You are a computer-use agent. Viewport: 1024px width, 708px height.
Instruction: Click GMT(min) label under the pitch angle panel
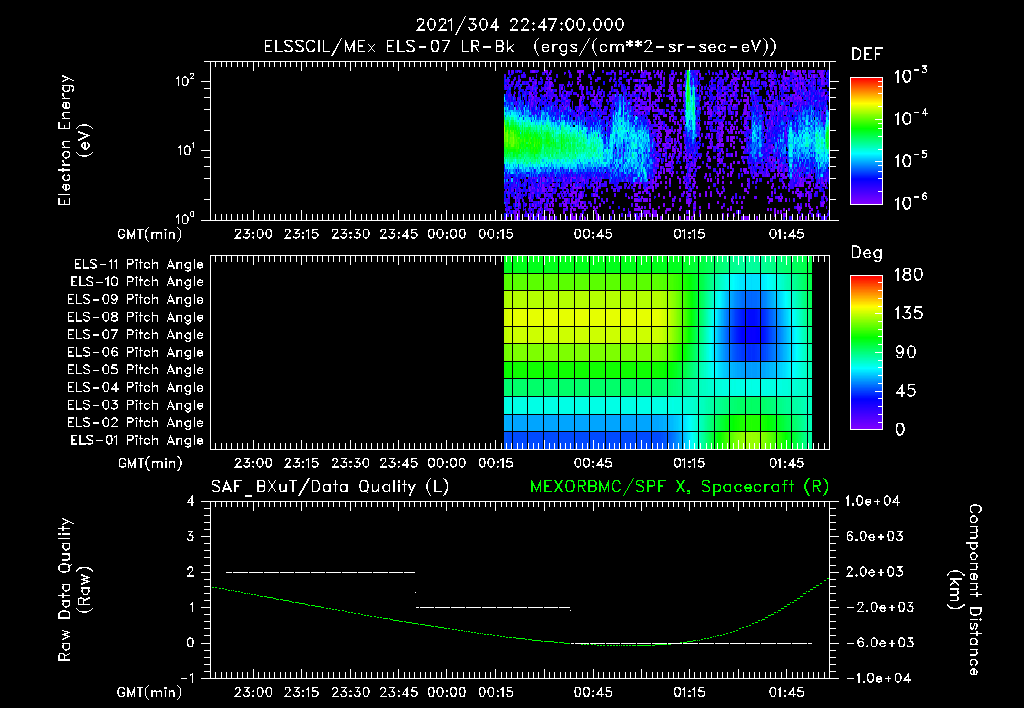click(x=150, y=463)
